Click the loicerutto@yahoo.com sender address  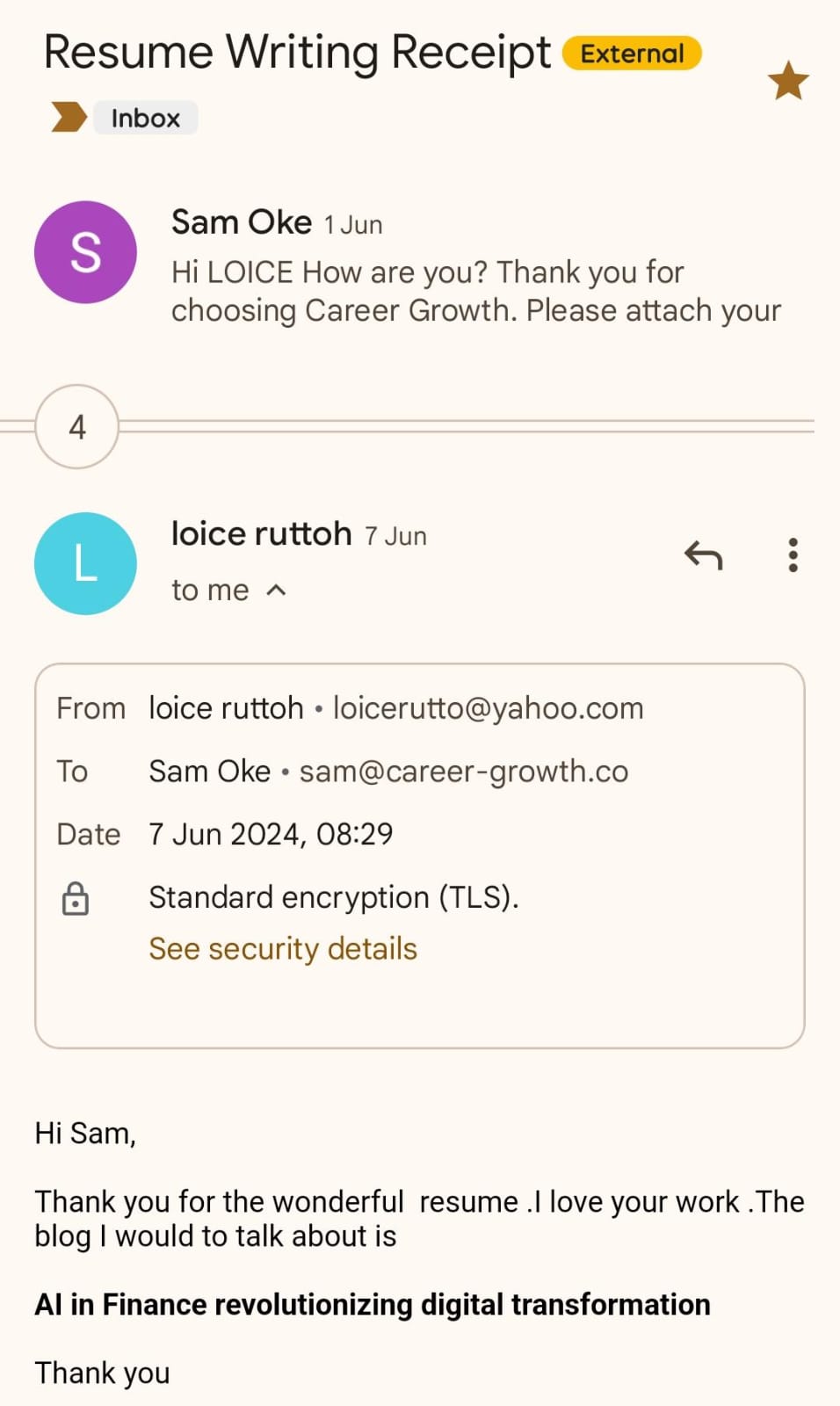(x=488, y=708)
